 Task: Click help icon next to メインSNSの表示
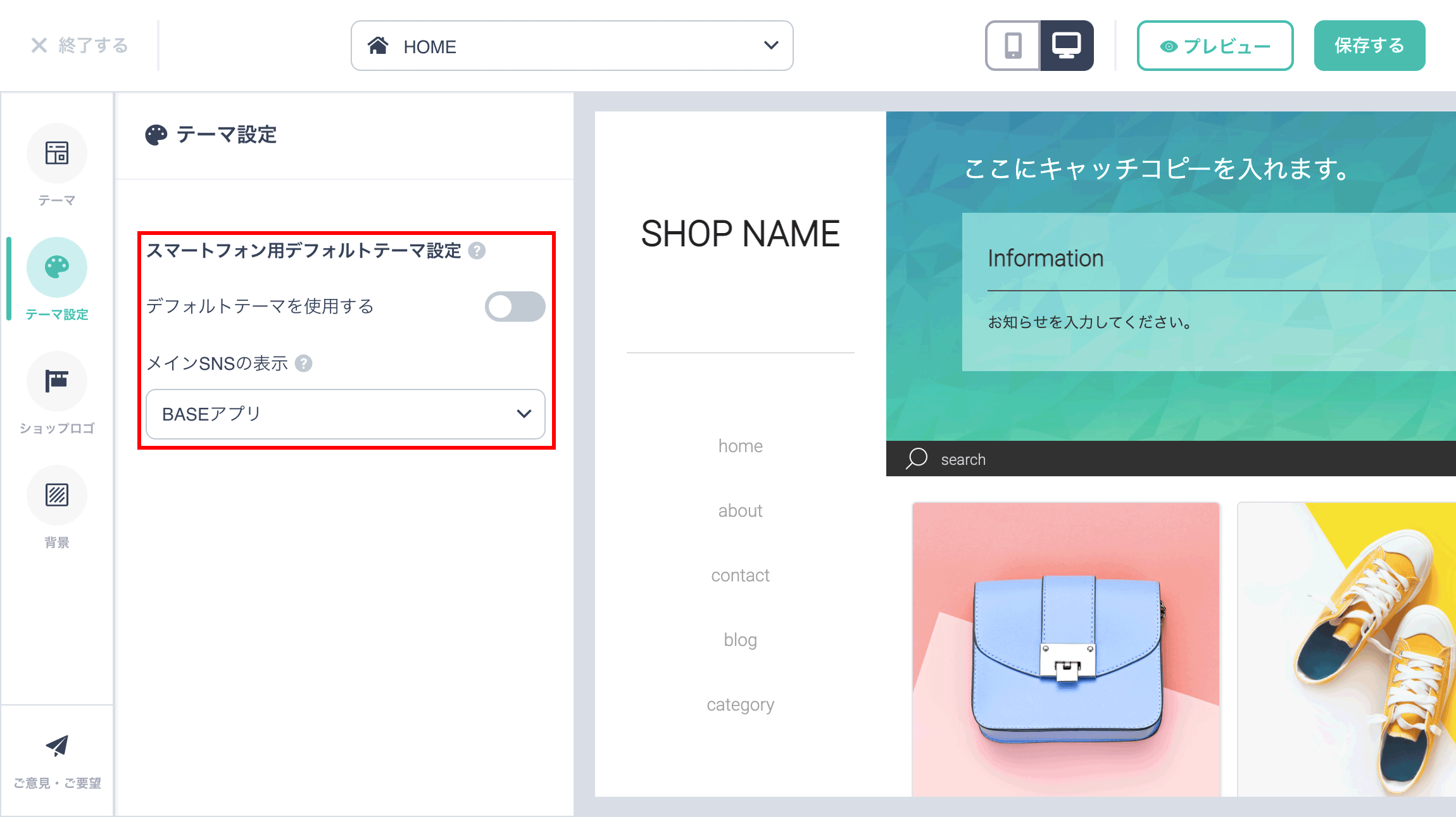[304, 364]
